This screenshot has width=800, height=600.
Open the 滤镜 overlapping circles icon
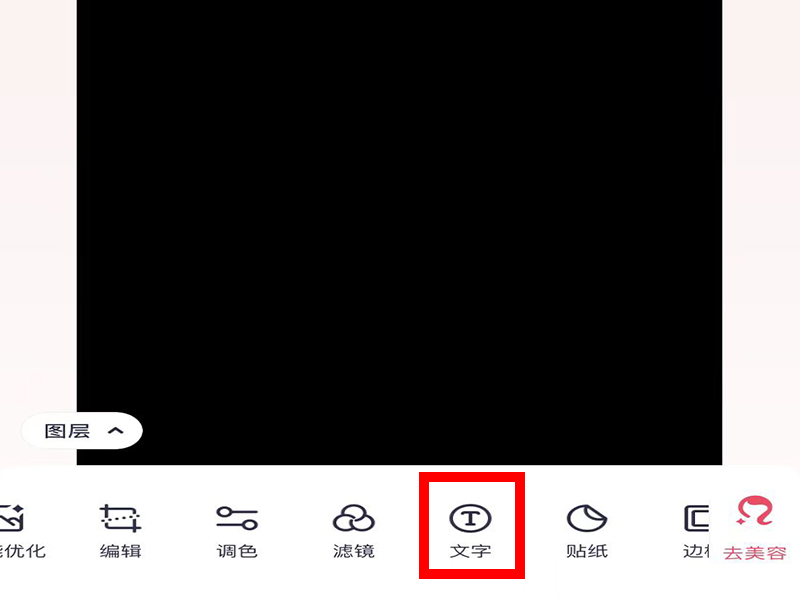[x=354, y=518]
